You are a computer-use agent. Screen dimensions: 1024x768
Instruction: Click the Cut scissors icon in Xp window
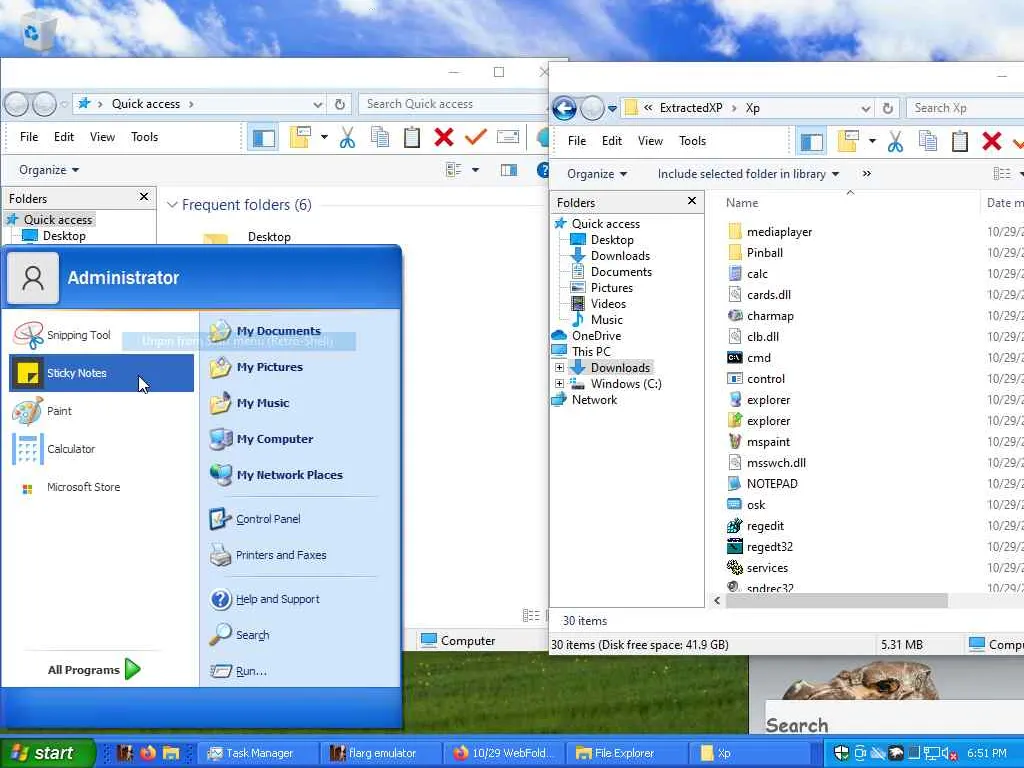coord(895,142)
